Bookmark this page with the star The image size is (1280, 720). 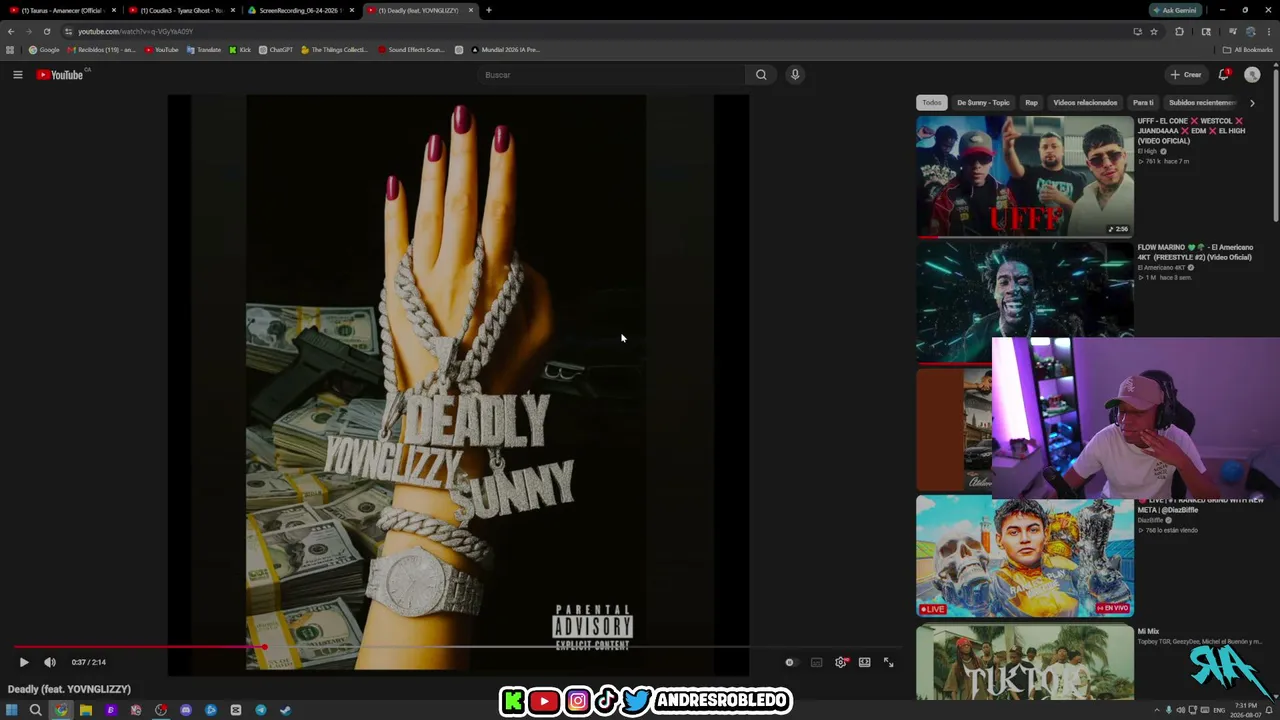[1154, 31]
